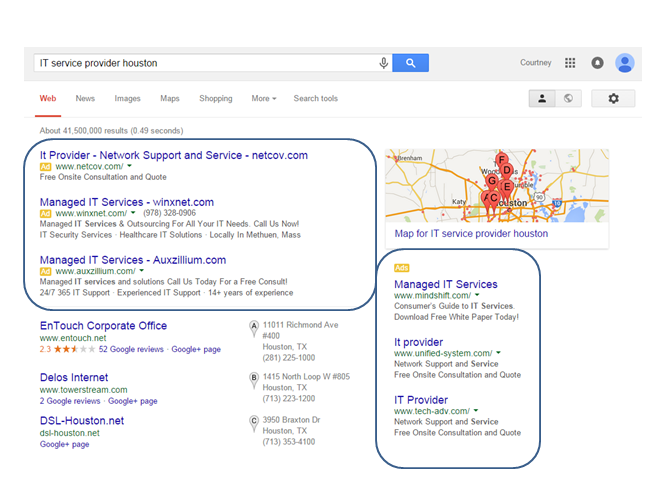The height and width of the screenshot is (493, 668).
Task: Expand dropdown arrow next to www.winxnet.com
Action: point(133,213)
